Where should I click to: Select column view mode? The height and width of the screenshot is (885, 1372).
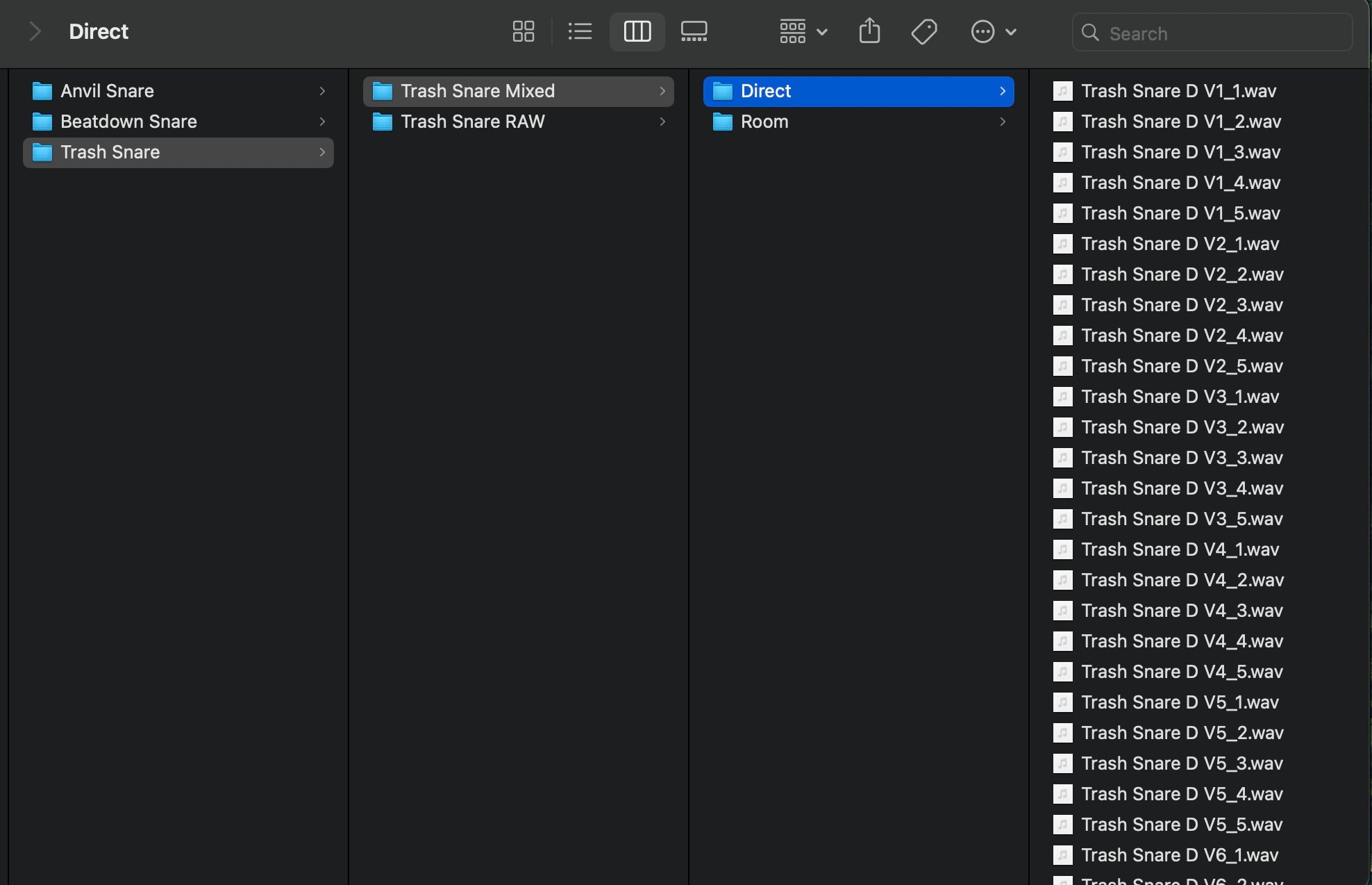[637, 31]
